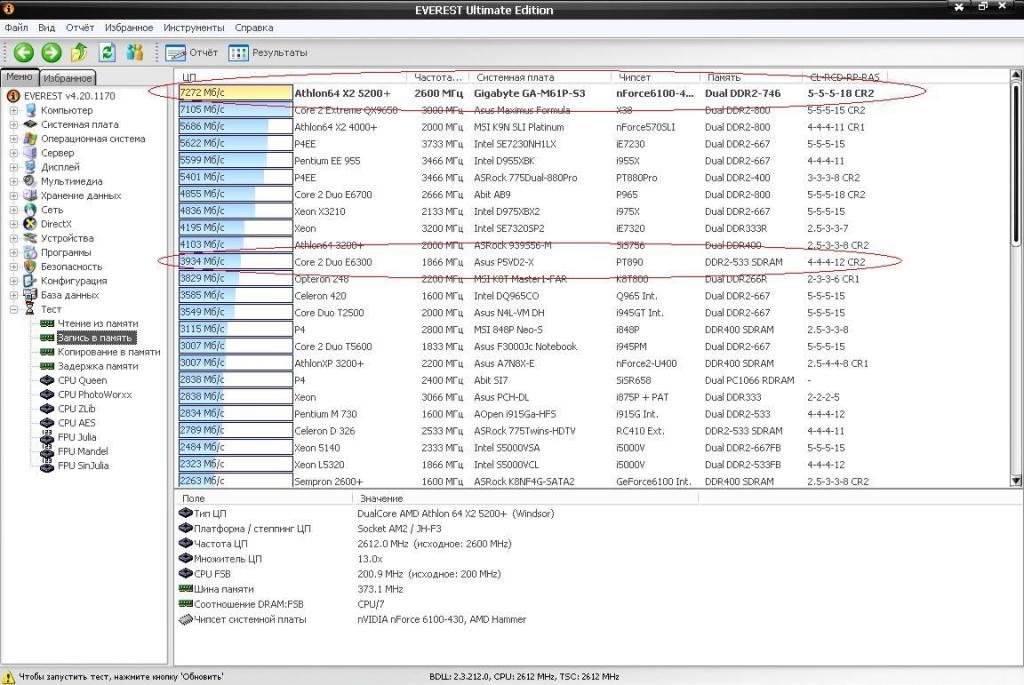Expand the База данных tree node

tap(14, 295)
